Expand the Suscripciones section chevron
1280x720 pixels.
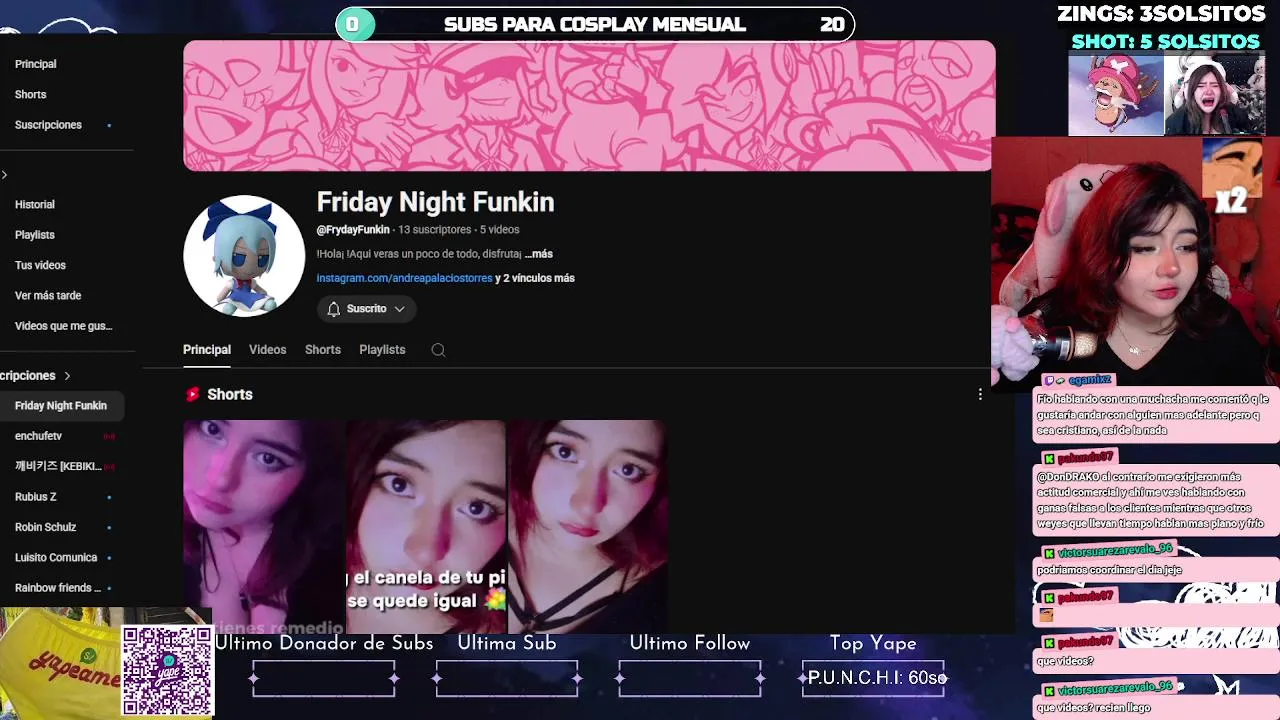[x=67, y=376]
